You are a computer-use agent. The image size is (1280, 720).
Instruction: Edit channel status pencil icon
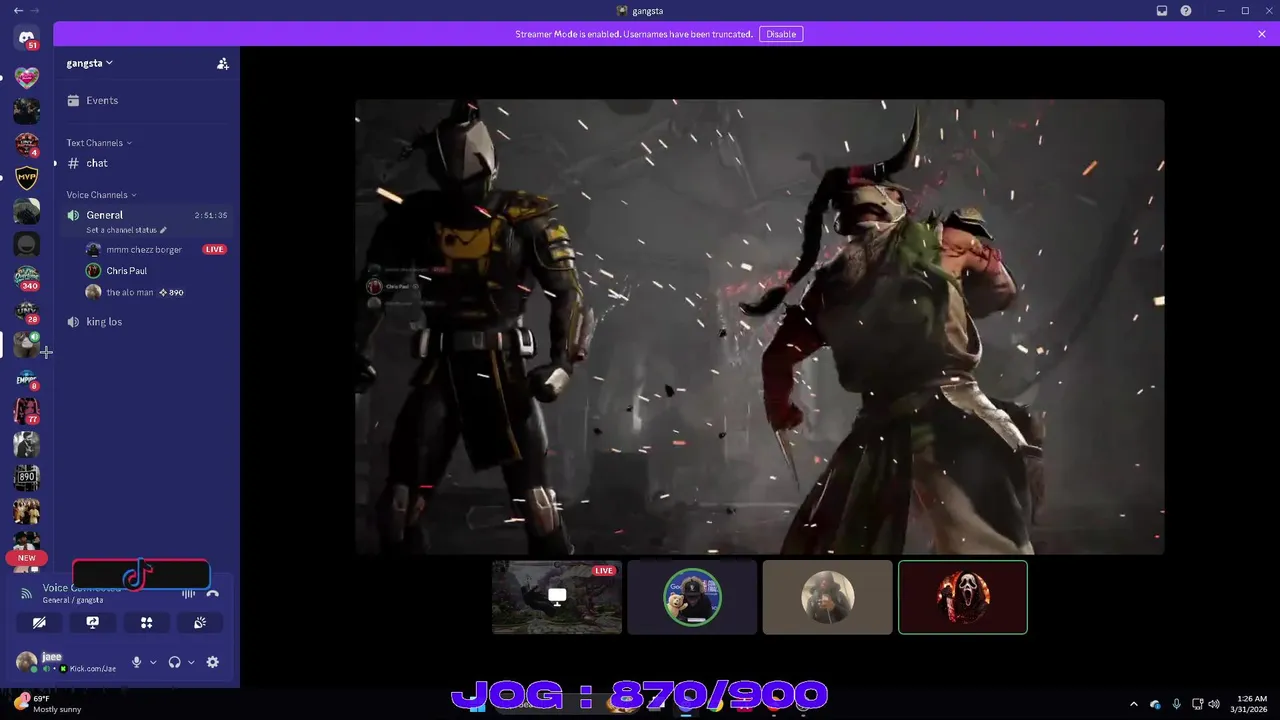coord(163,230)
